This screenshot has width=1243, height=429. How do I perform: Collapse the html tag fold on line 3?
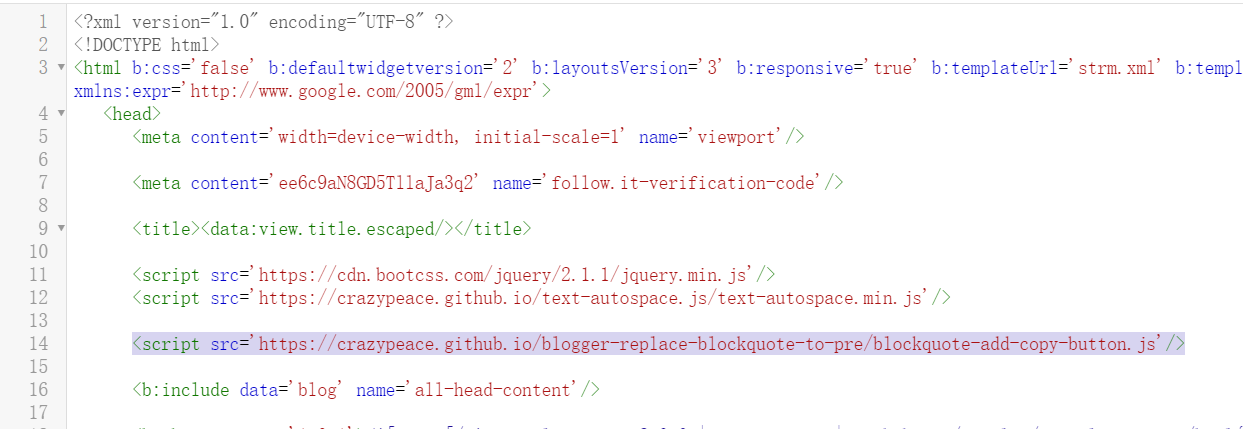tap(61, 68)
